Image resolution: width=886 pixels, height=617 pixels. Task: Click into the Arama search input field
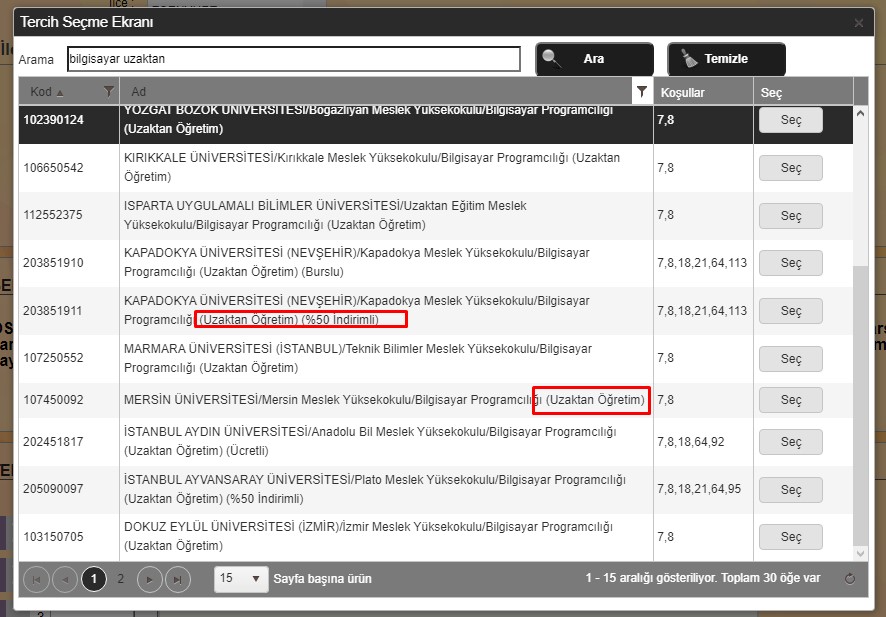pos(294,59)
